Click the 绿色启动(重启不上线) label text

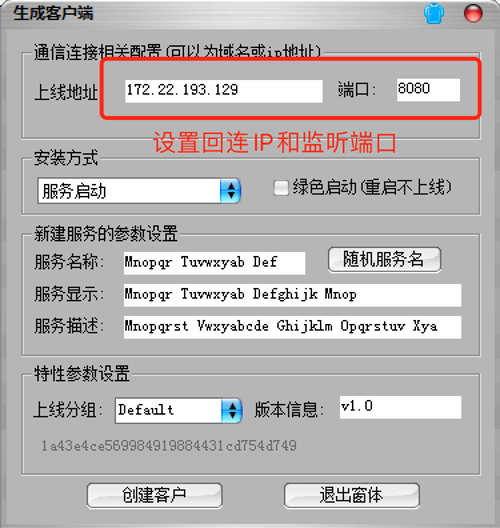pyautogui.click(x=372, y=187)
